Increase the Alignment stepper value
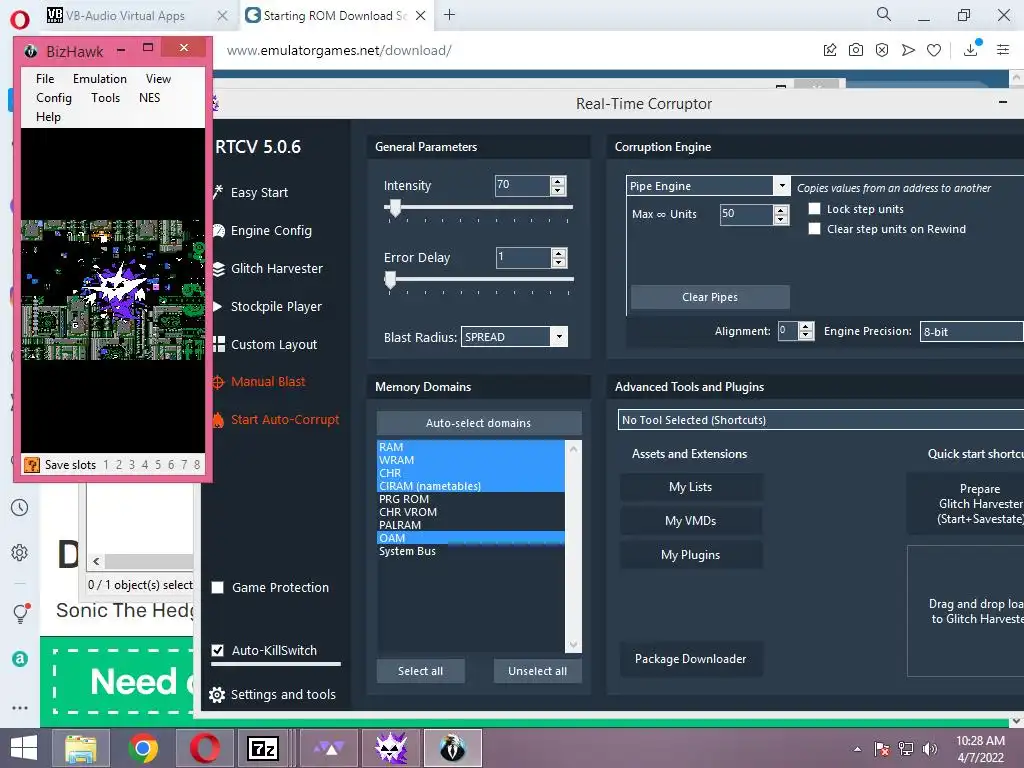Image resolution: width=1024 pixels, height=768 pixels. (807, 327)
